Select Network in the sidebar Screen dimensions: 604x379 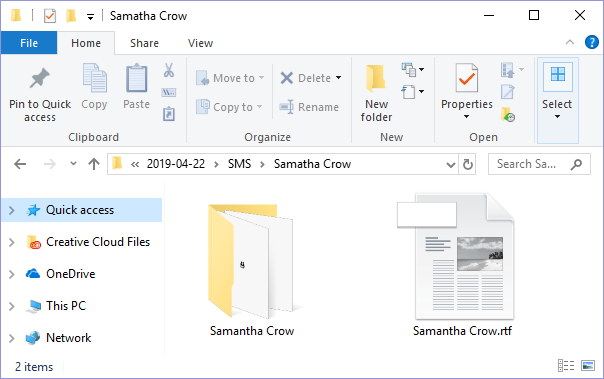pyautogui.click(x=69, y=338)
